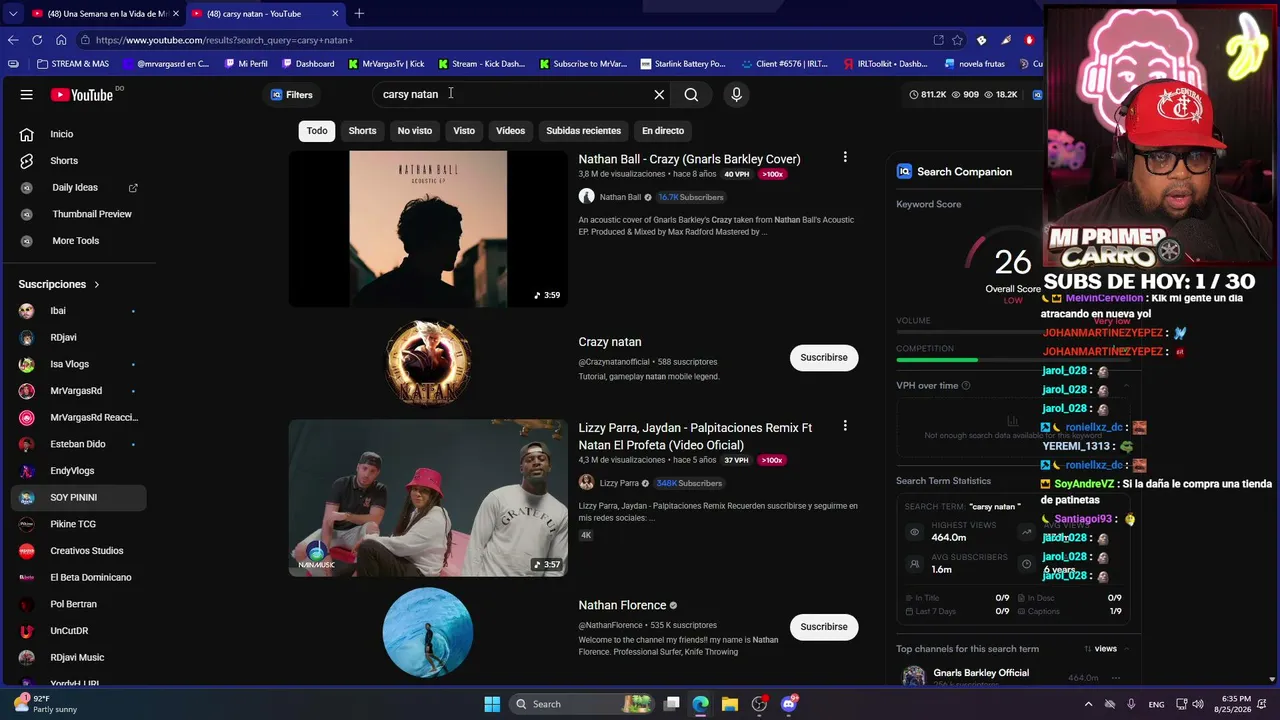Reload the page in the browser
Viewport: 1280px width, 720px height.
click(x=37, y=40)
